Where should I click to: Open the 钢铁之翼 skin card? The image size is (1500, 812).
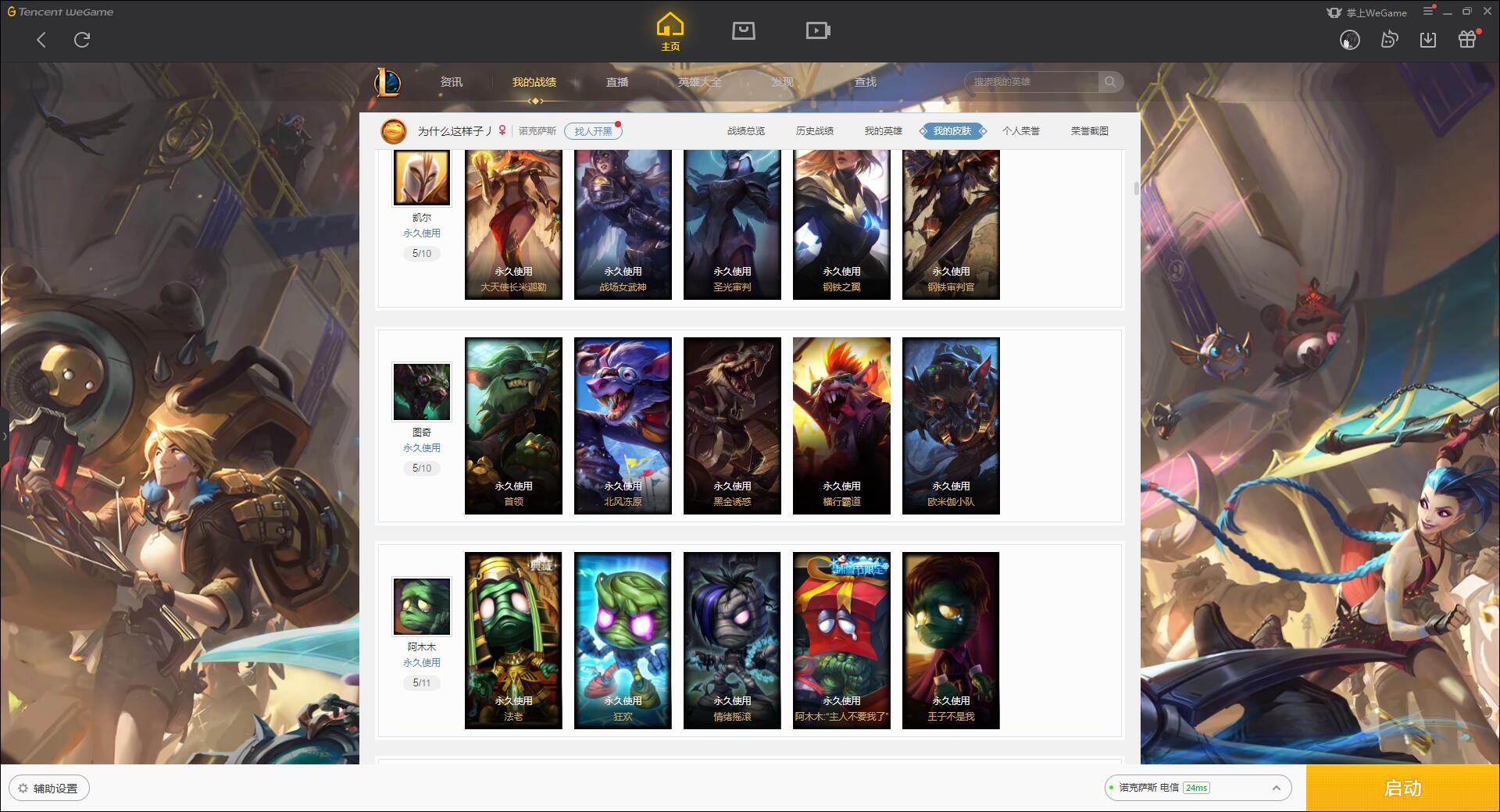click(841, 224)
